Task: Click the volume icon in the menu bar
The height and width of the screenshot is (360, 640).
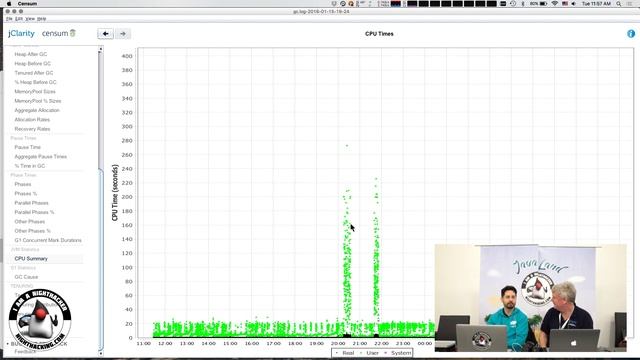Action: (x=574, y=3)
